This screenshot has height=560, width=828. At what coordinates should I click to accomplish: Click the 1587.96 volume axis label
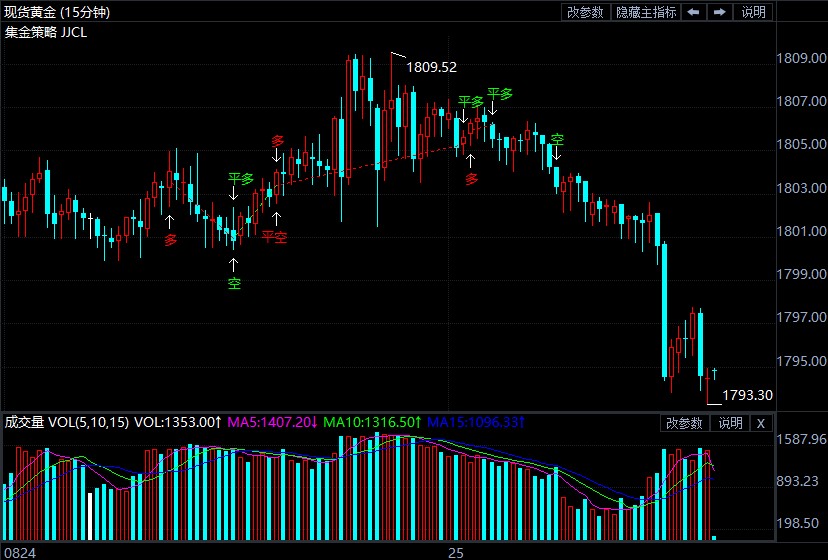(x=801, y=439)
